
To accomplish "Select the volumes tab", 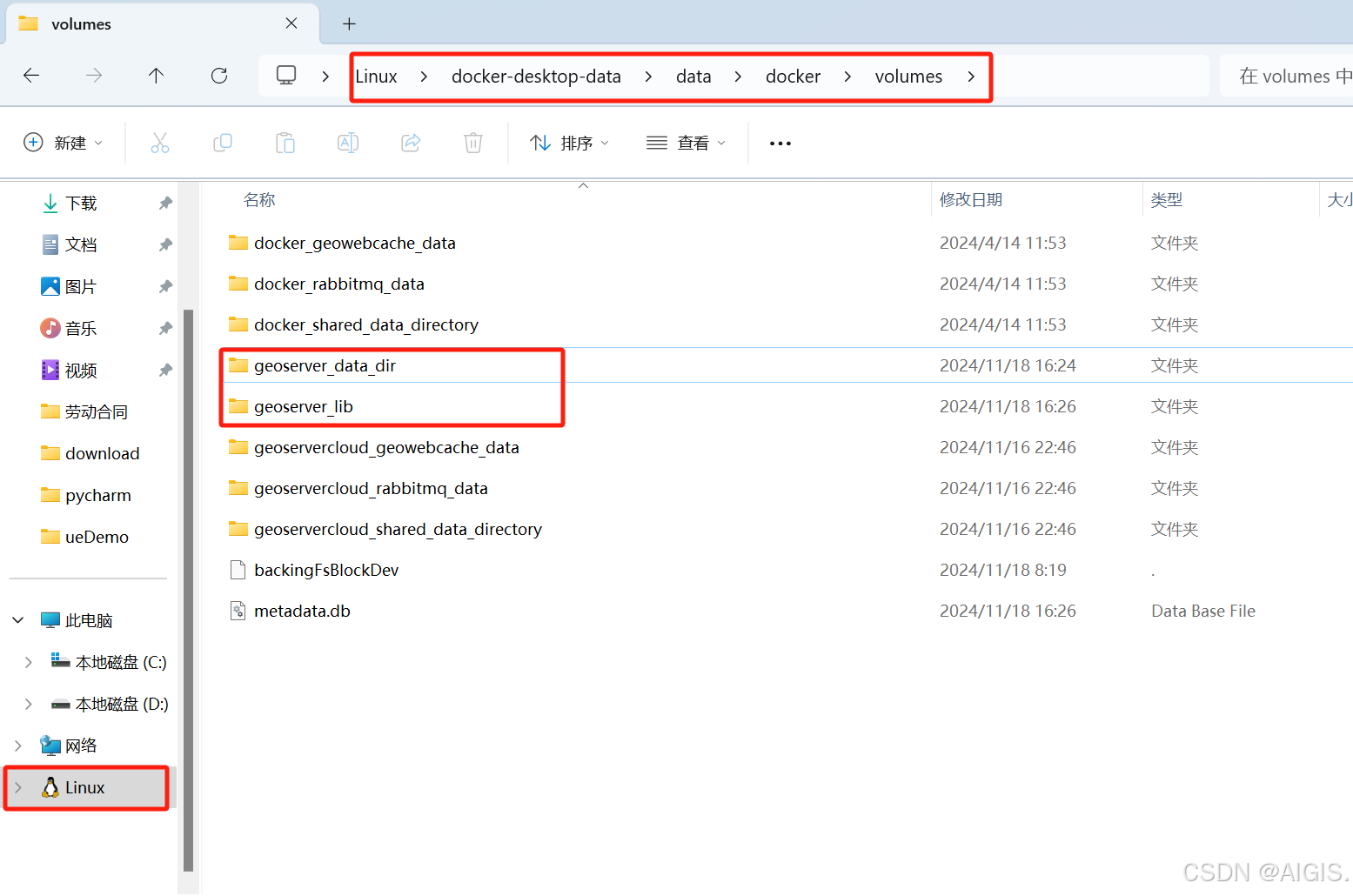I will click(x=162, y=23).
